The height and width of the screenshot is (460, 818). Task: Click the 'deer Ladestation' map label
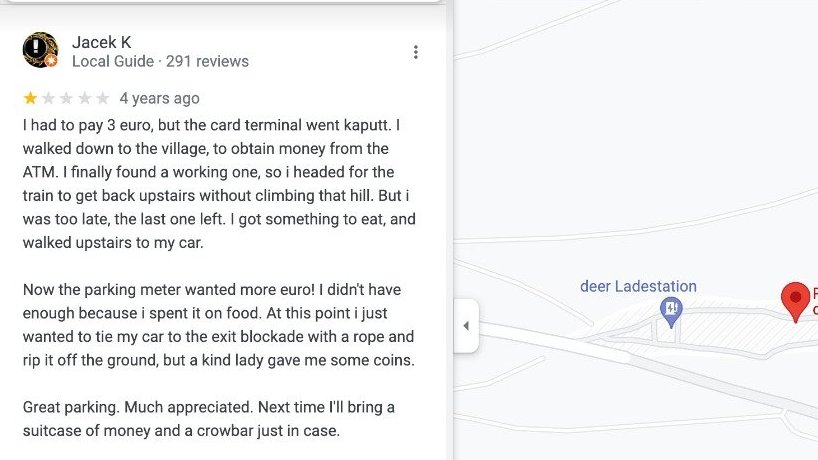(638, 286)
